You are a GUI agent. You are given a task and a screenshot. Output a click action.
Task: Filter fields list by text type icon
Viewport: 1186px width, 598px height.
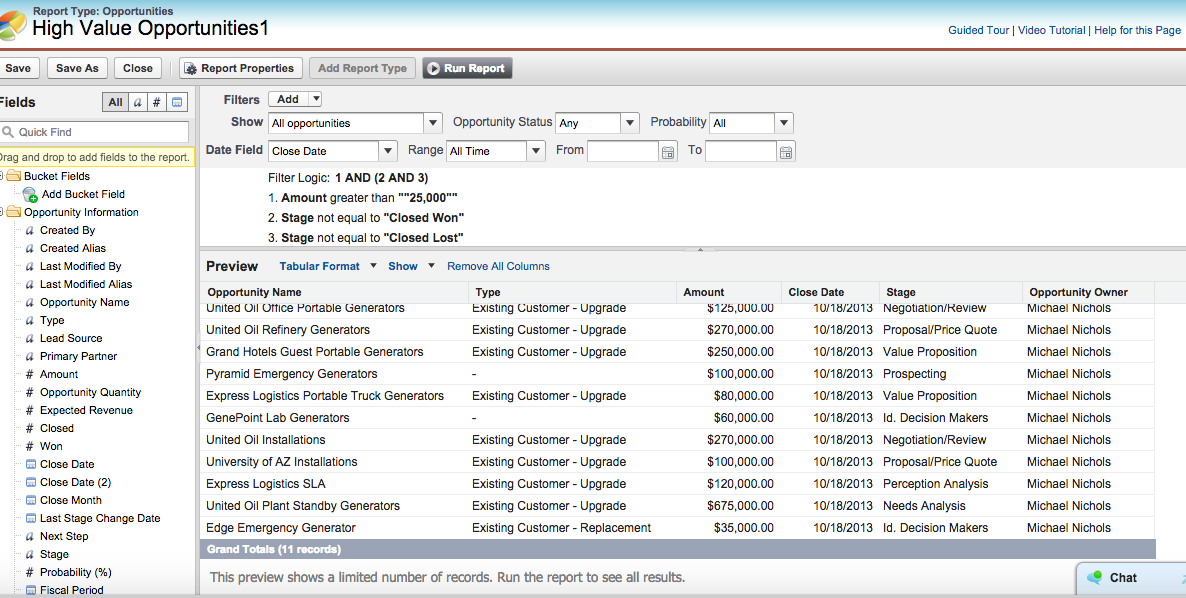(137, 102)
